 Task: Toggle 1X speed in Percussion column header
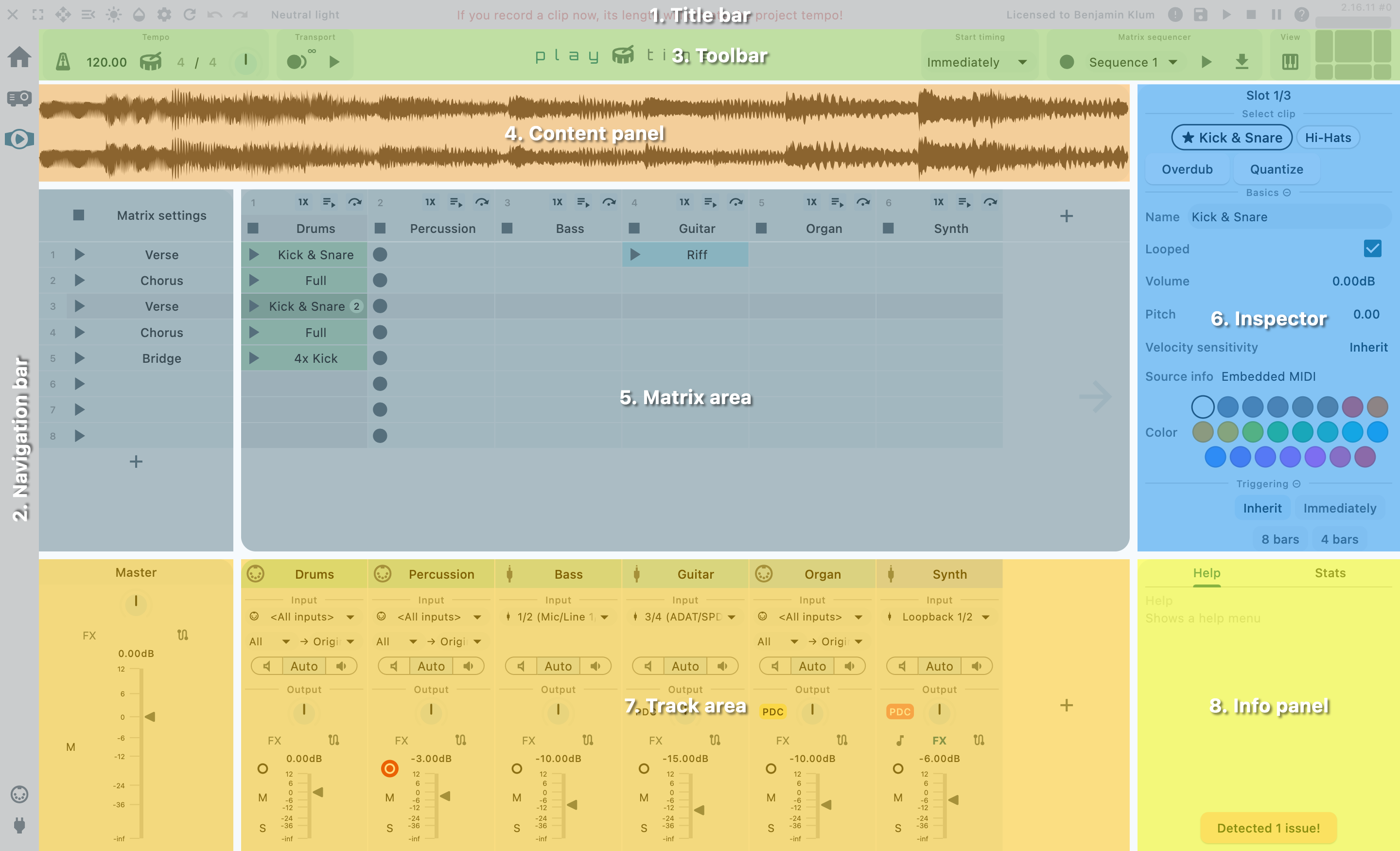click(430, 202)
